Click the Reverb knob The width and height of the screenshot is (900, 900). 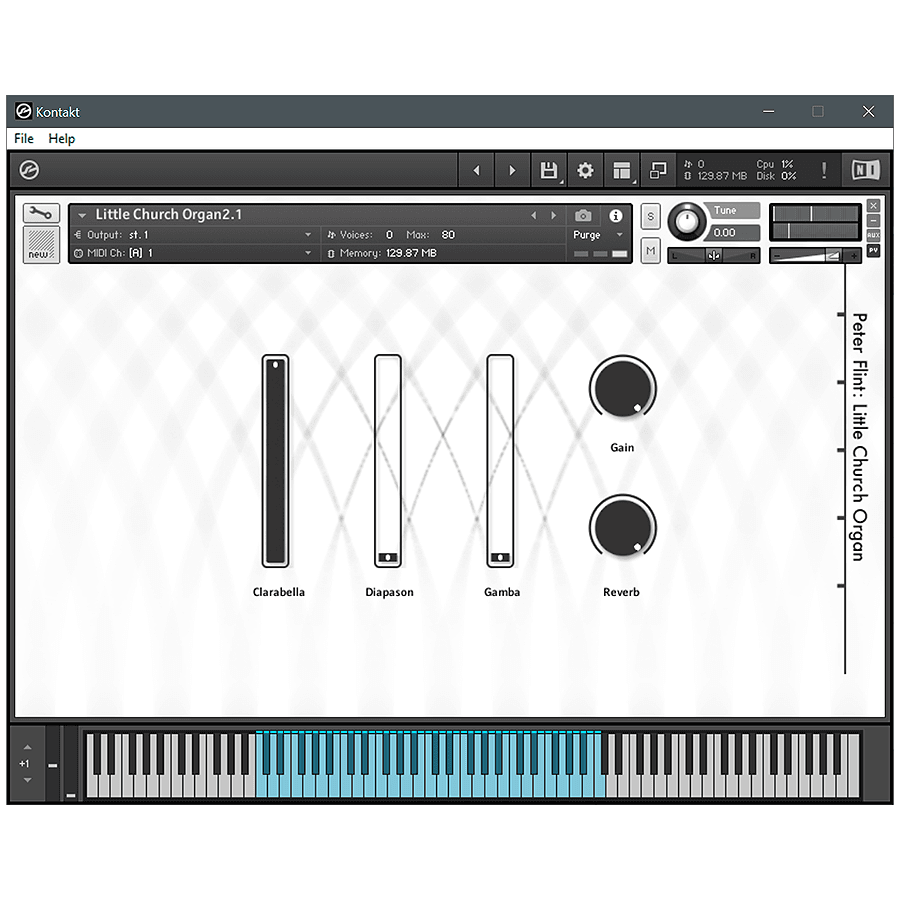click(x=623, y=527)
